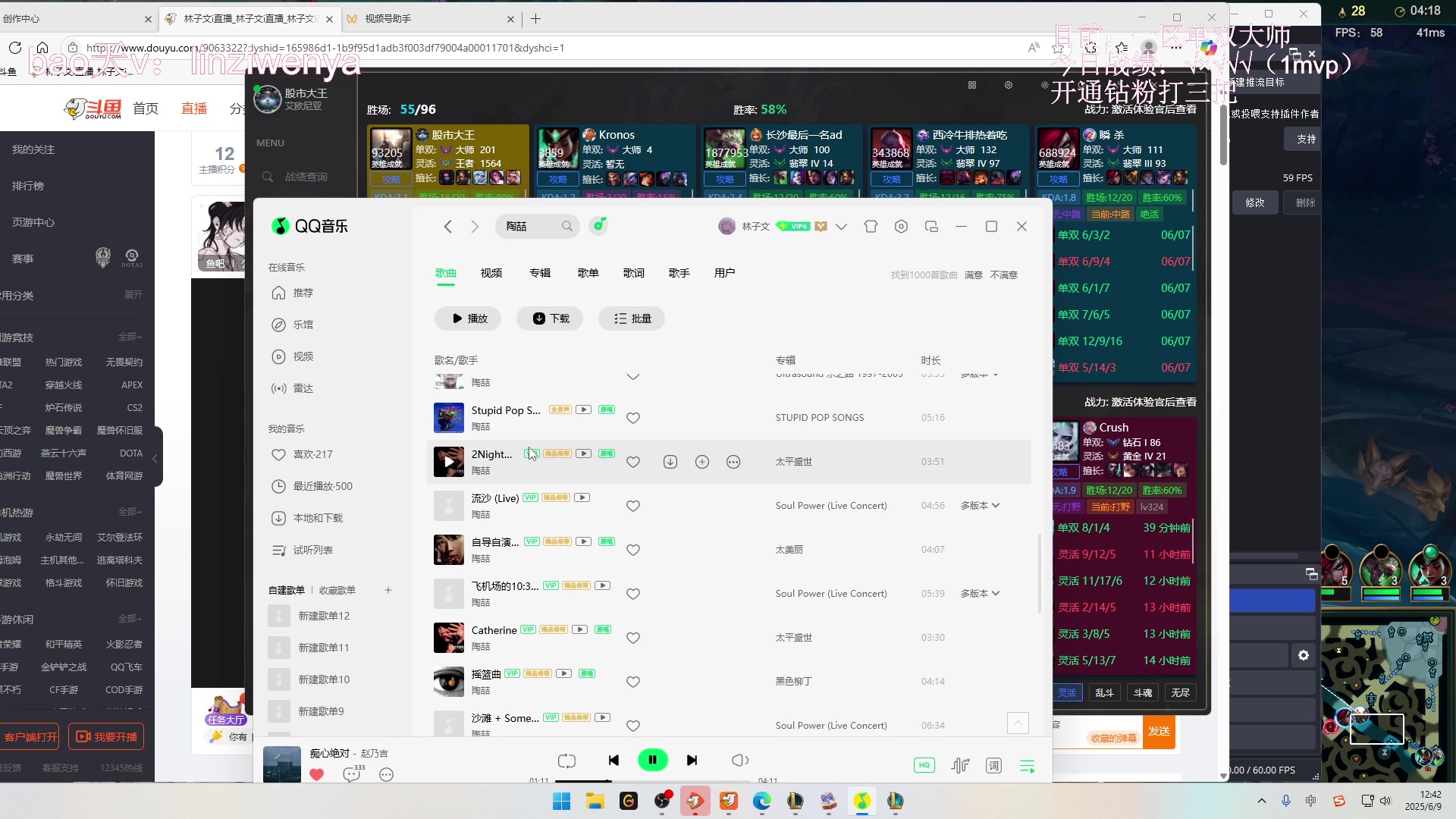
Task: Click the back-to-top arrow button in results
Action: [x=1018, y=723]
